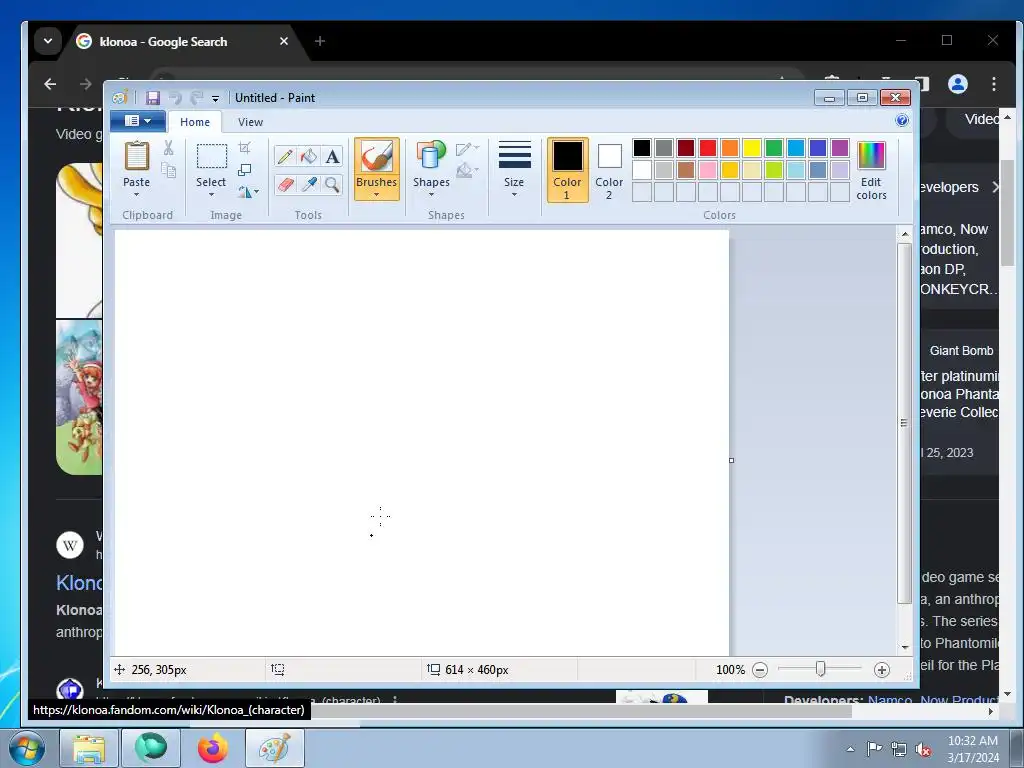1024x768 pixels.
Task: Expand the Shapes dropdown arrow
Action: click(431, 195)
